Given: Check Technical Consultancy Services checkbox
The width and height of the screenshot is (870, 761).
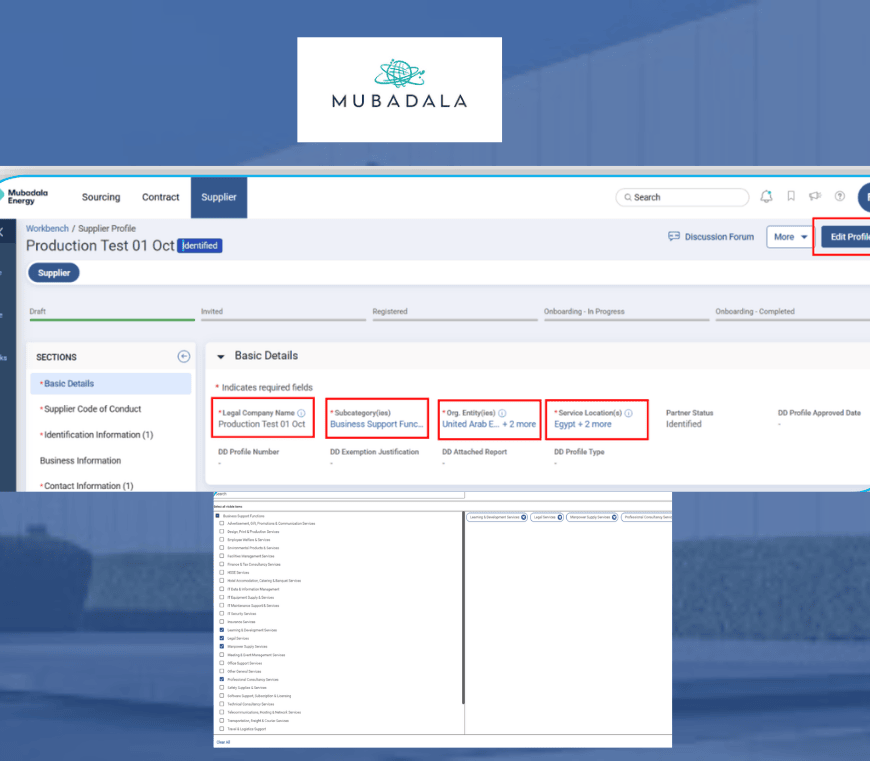Looking at the screenshot, I should 222,704.
